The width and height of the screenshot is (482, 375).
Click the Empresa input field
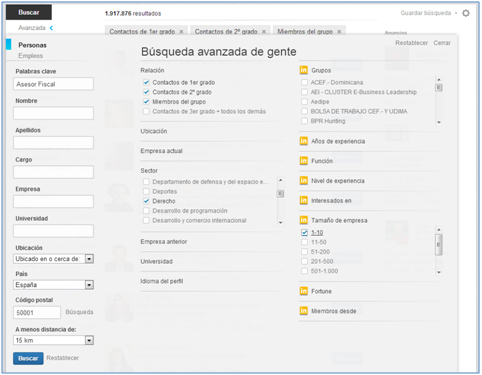click(x=53, y=202)
